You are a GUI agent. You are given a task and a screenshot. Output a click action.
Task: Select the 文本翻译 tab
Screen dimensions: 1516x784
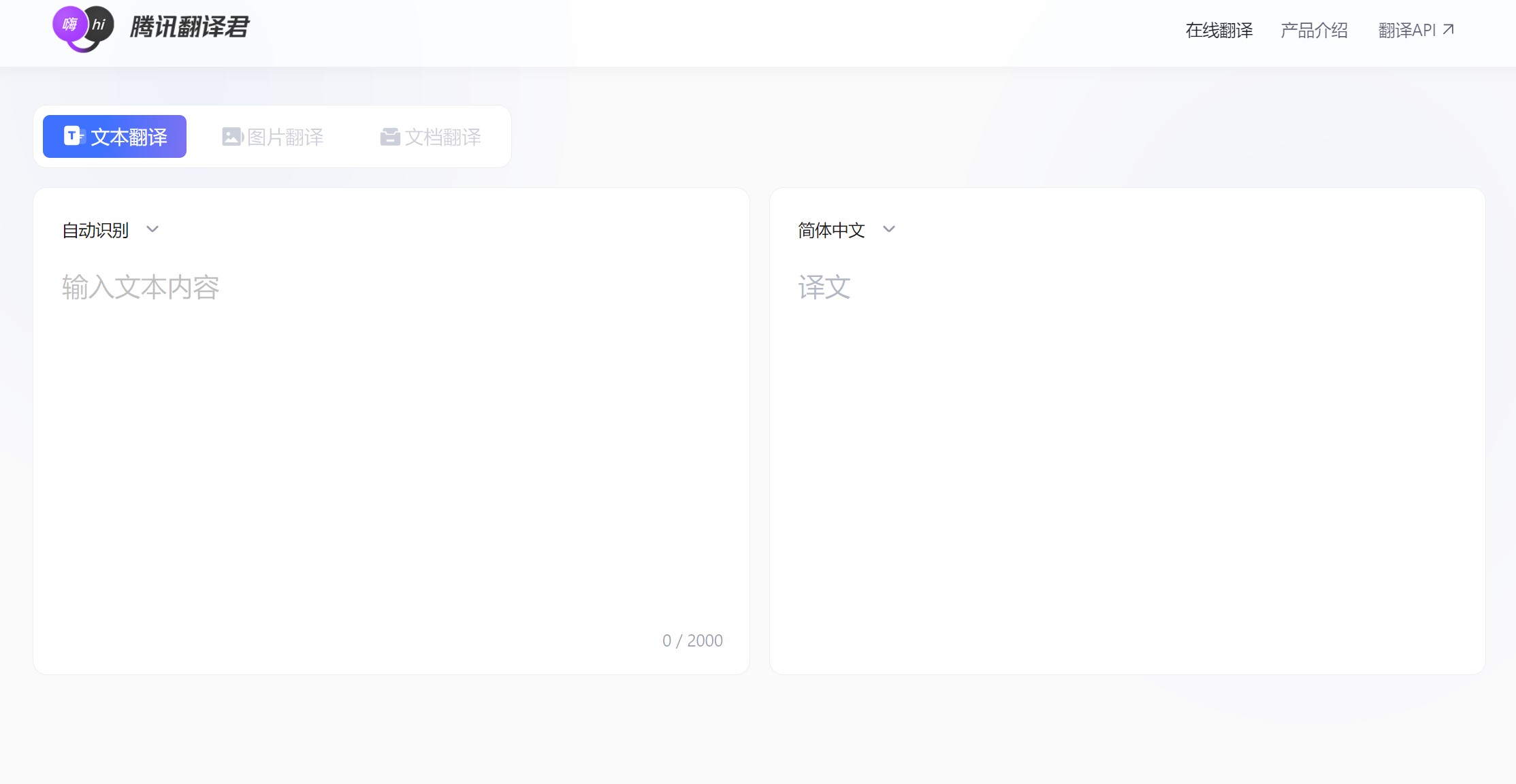[114, 135]
